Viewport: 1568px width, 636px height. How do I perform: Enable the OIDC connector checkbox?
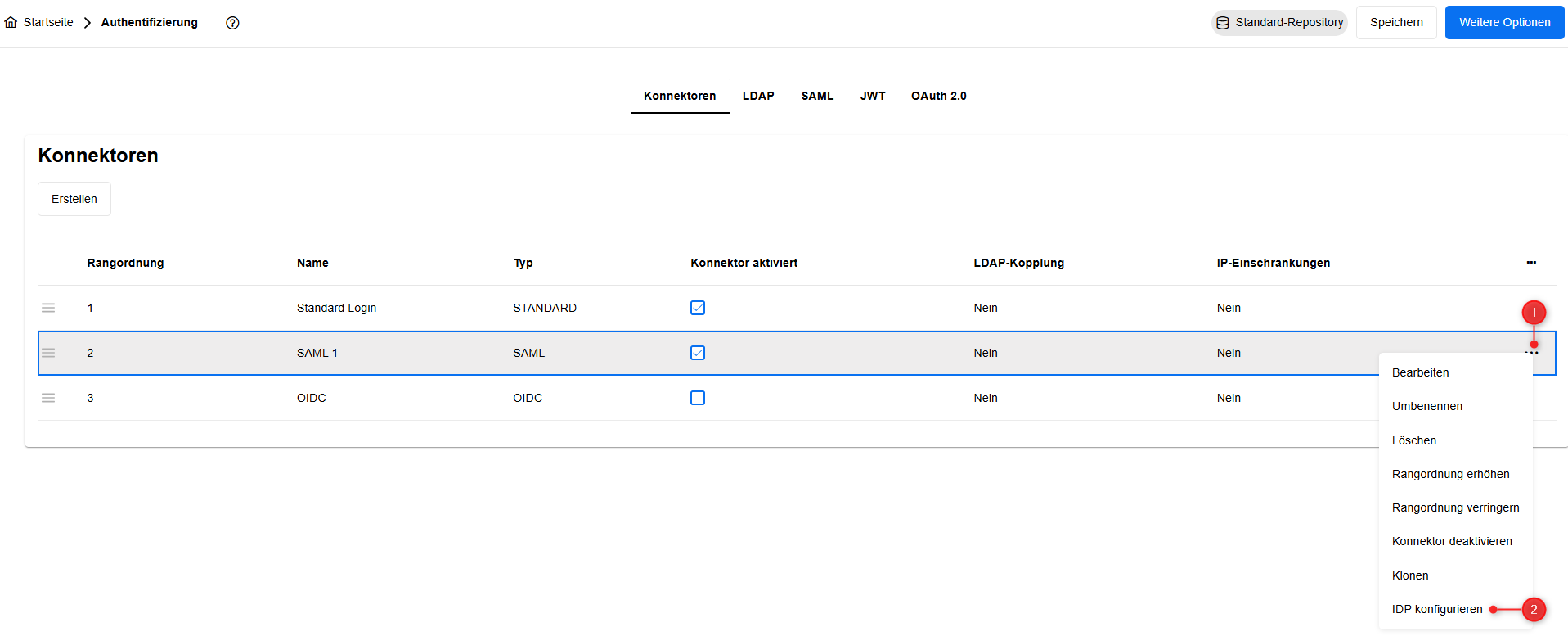pos(697,398)
